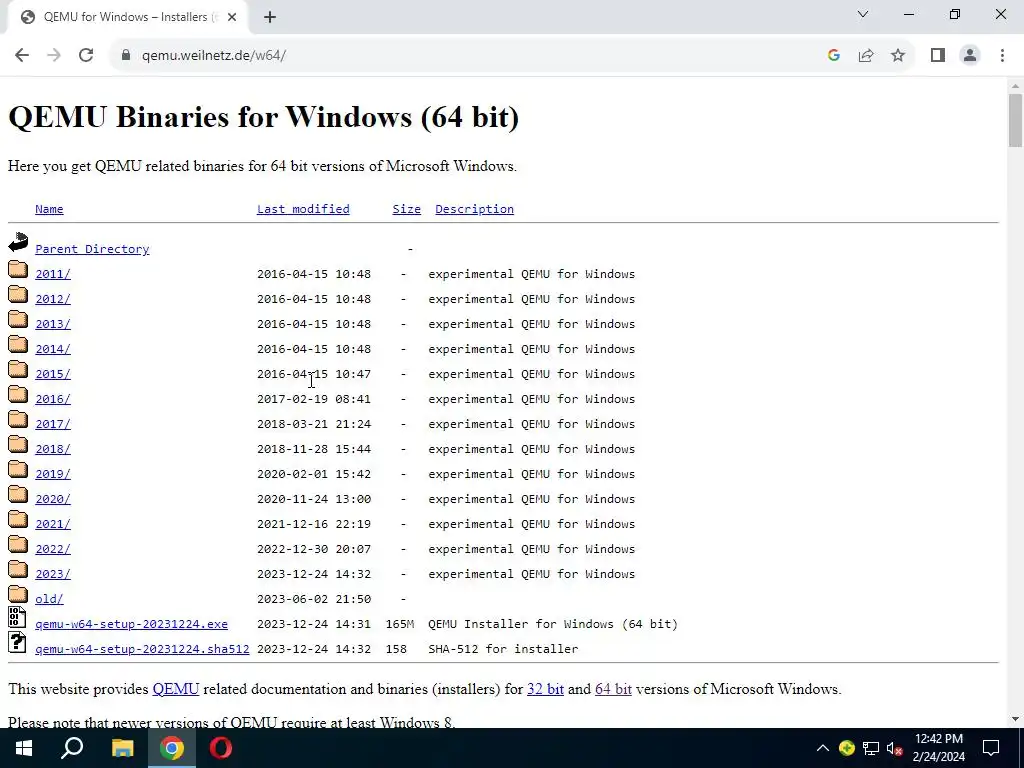Click the vertical scrollbar thumb
Viewport: 1024px width, 768px height.
tap(1015, 121)
